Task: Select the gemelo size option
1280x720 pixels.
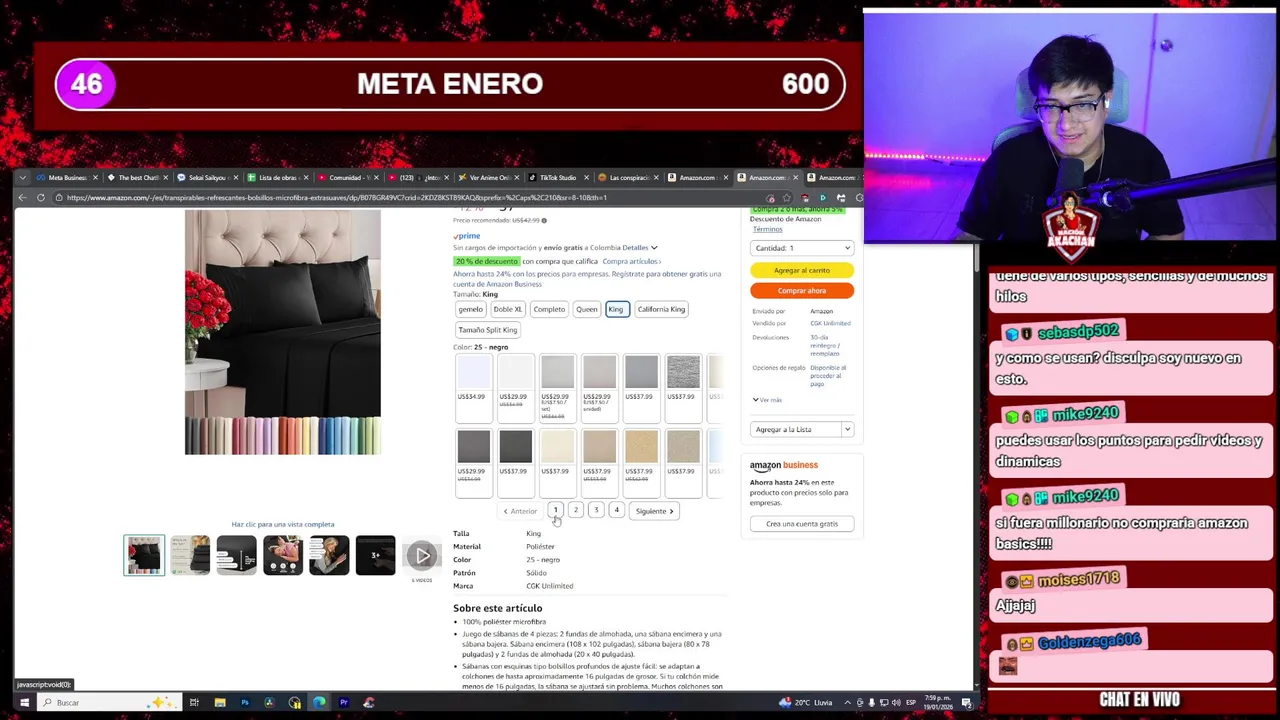Action: 470,309
